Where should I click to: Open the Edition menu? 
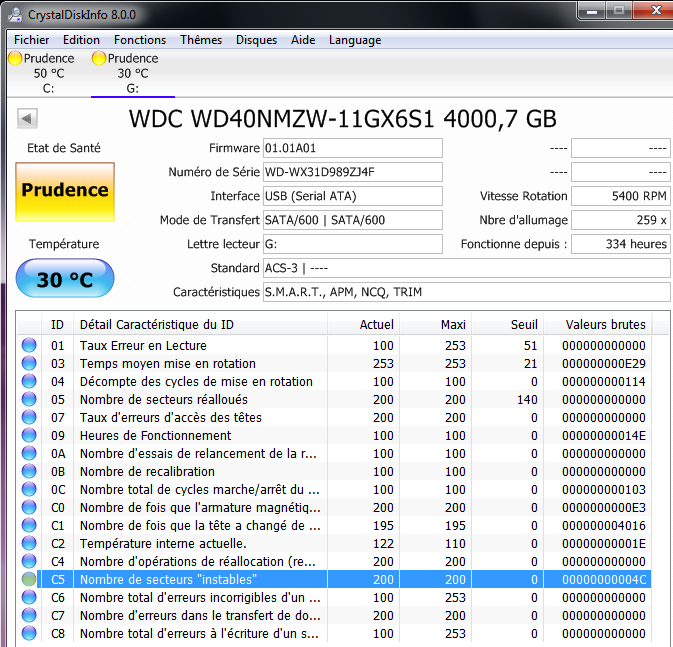81,40
